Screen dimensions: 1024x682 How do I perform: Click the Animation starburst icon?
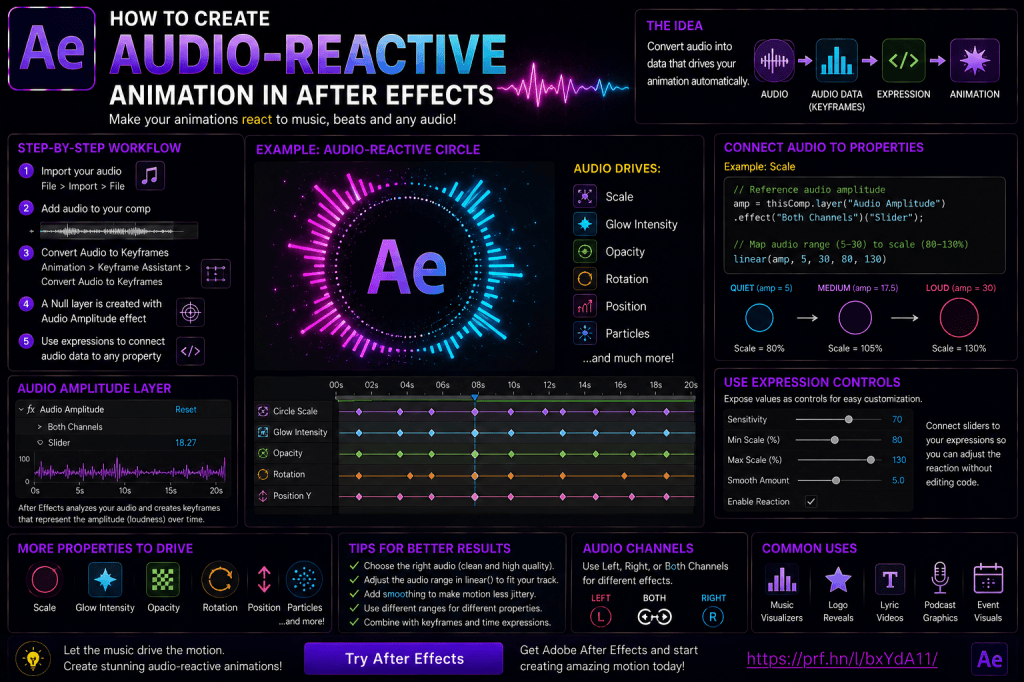click(x=974, y=61)
